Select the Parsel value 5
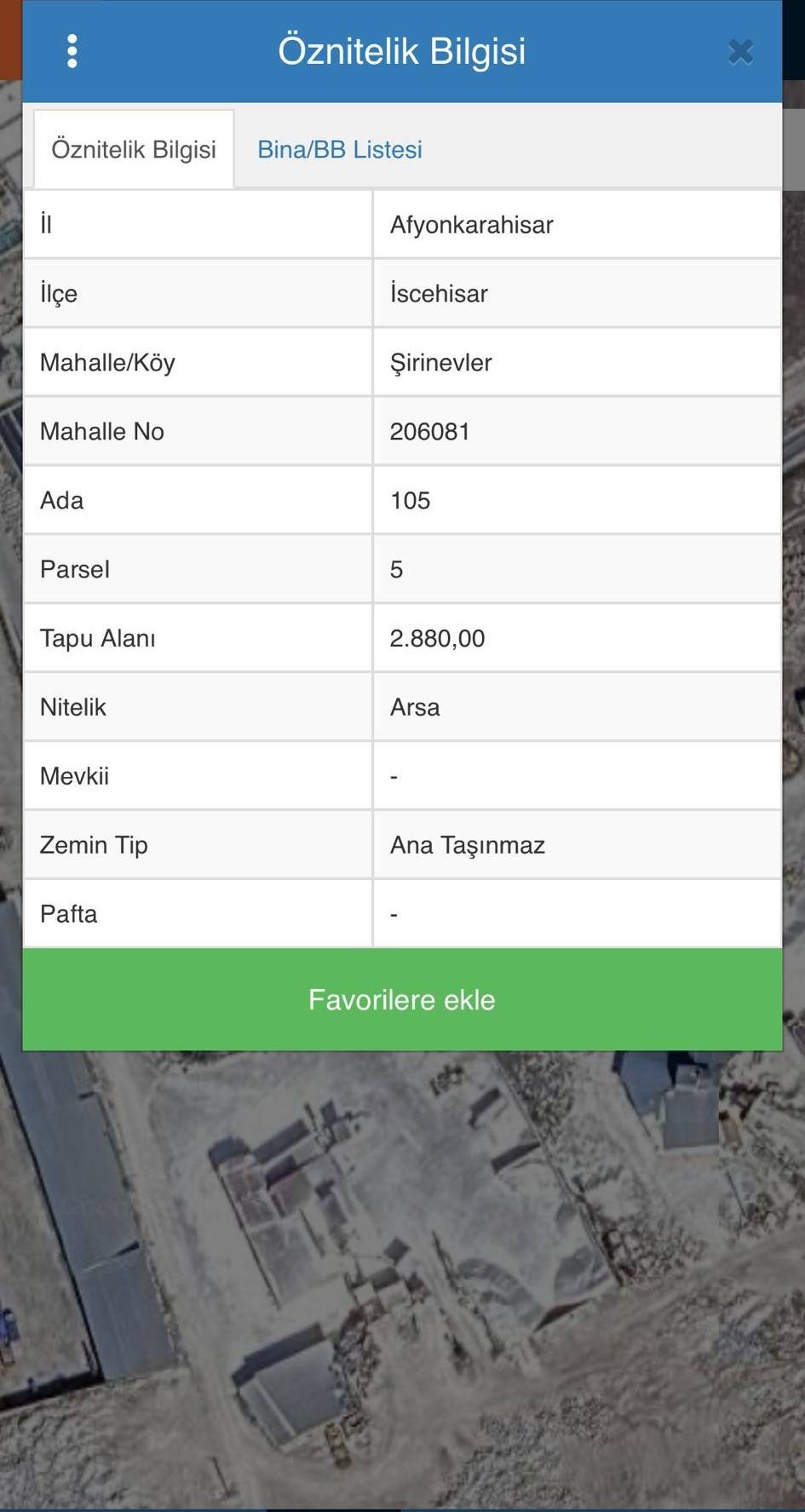Screen dimensions: 805x1512 397,570
